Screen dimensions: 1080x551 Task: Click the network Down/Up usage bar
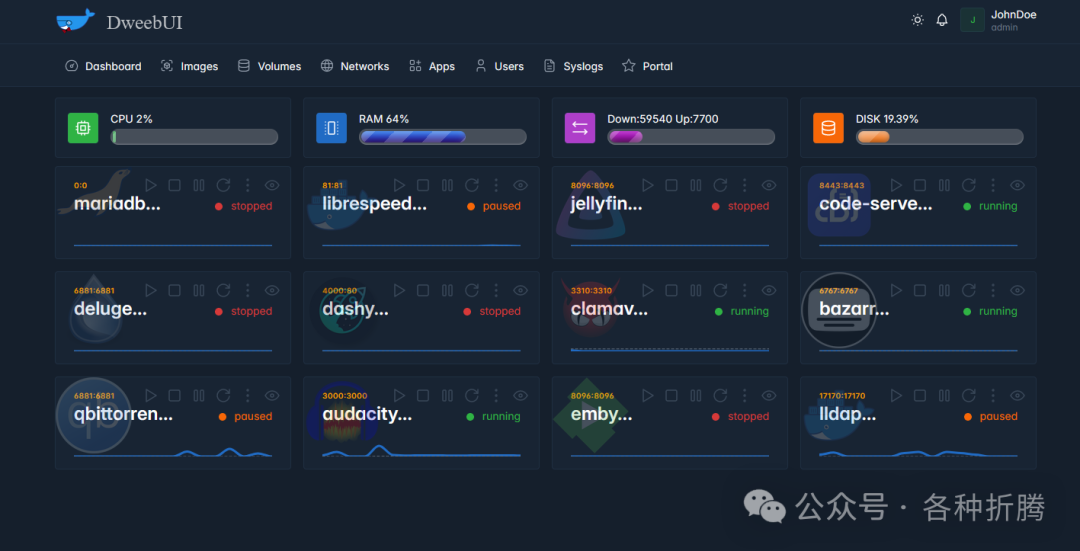[x=691, y=136]
